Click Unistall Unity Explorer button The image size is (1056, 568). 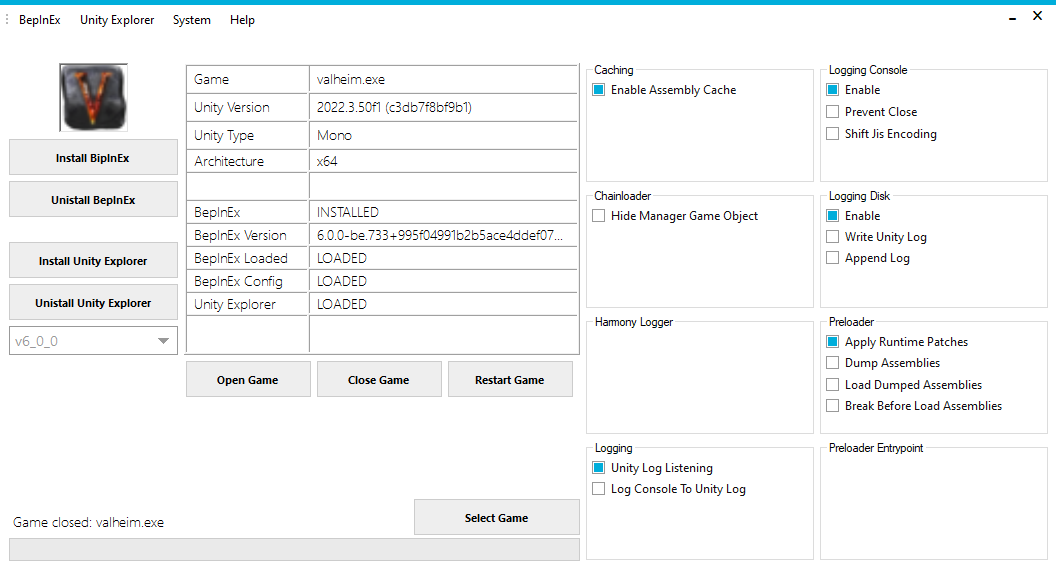click(x=93, y=303)
